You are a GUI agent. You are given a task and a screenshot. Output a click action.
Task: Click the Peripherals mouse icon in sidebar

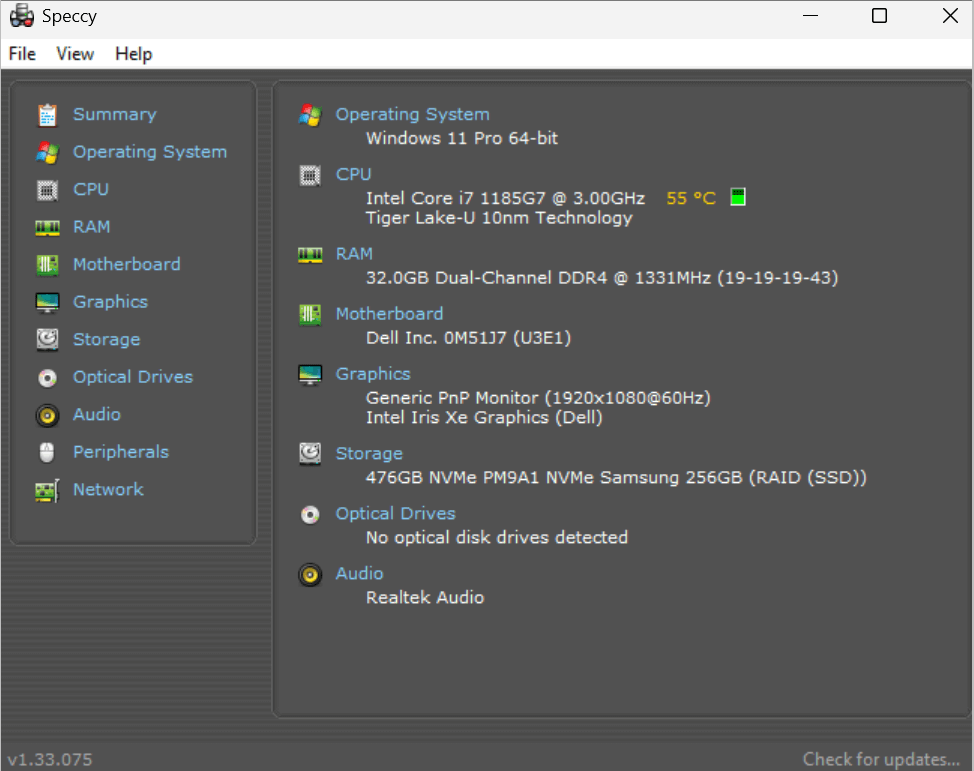(47, 453)
